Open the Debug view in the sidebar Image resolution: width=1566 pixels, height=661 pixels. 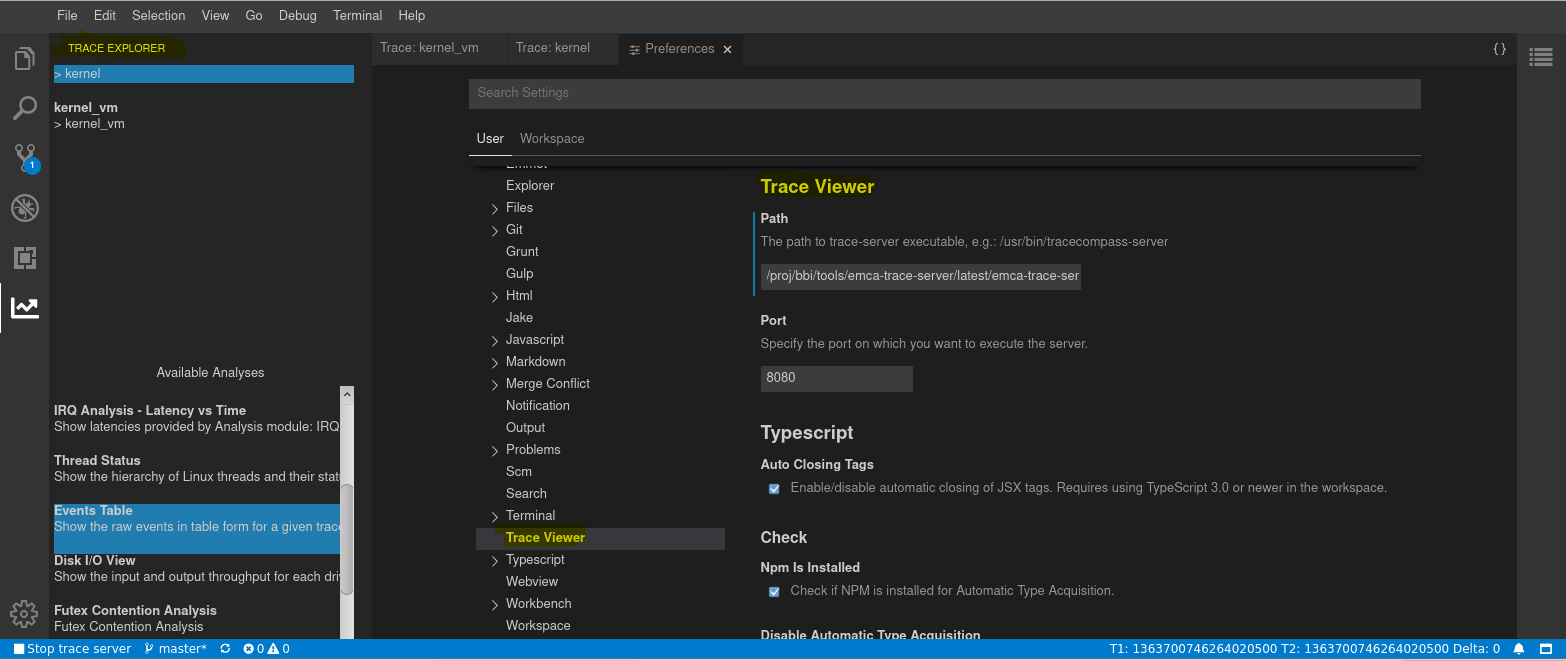[23, 208]
